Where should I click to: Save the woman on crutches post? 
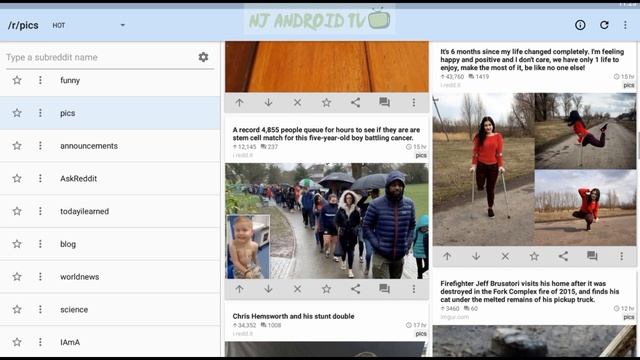(534, 256)
